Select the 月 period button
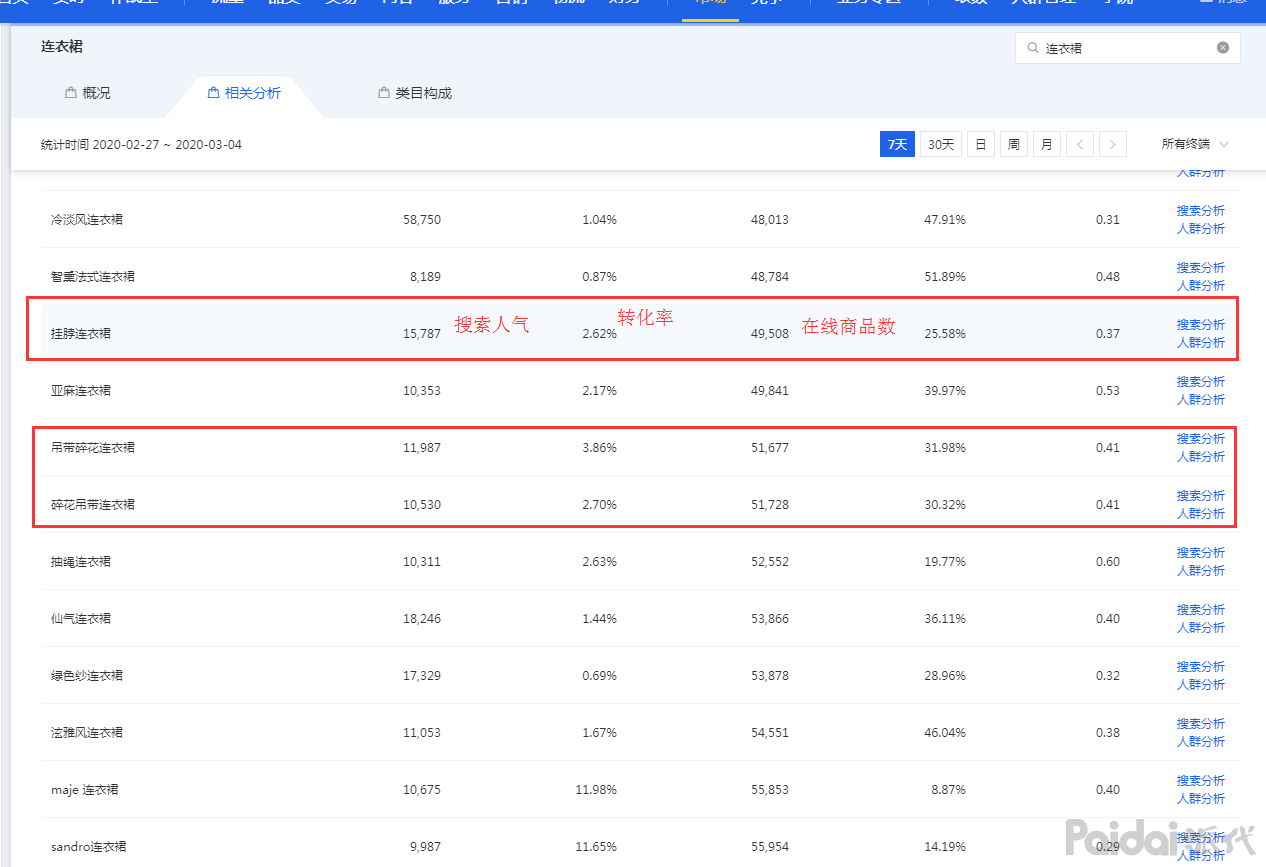Screen dimensions: 1266x867 point(1046,144)
